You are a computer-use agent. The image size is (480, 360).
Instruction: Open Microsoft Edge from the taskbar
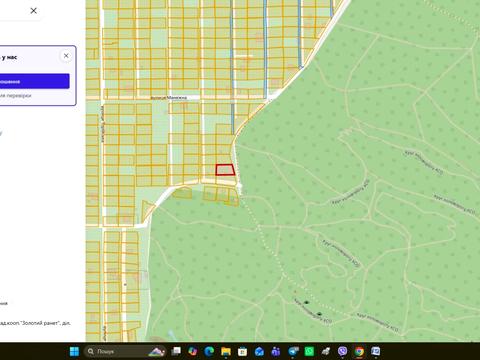click(209, 351)
